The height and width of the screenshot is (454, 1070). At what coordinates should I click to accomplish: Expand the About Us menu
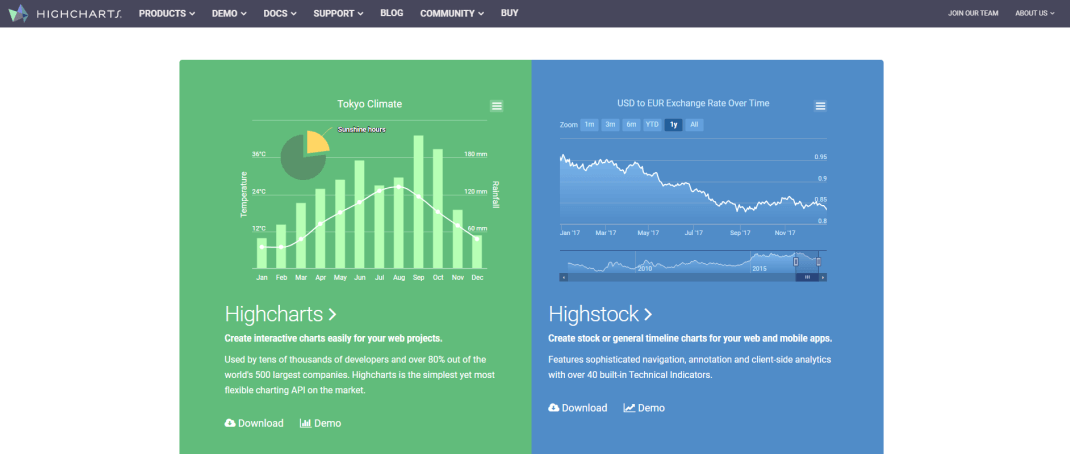coord(1035,13)
